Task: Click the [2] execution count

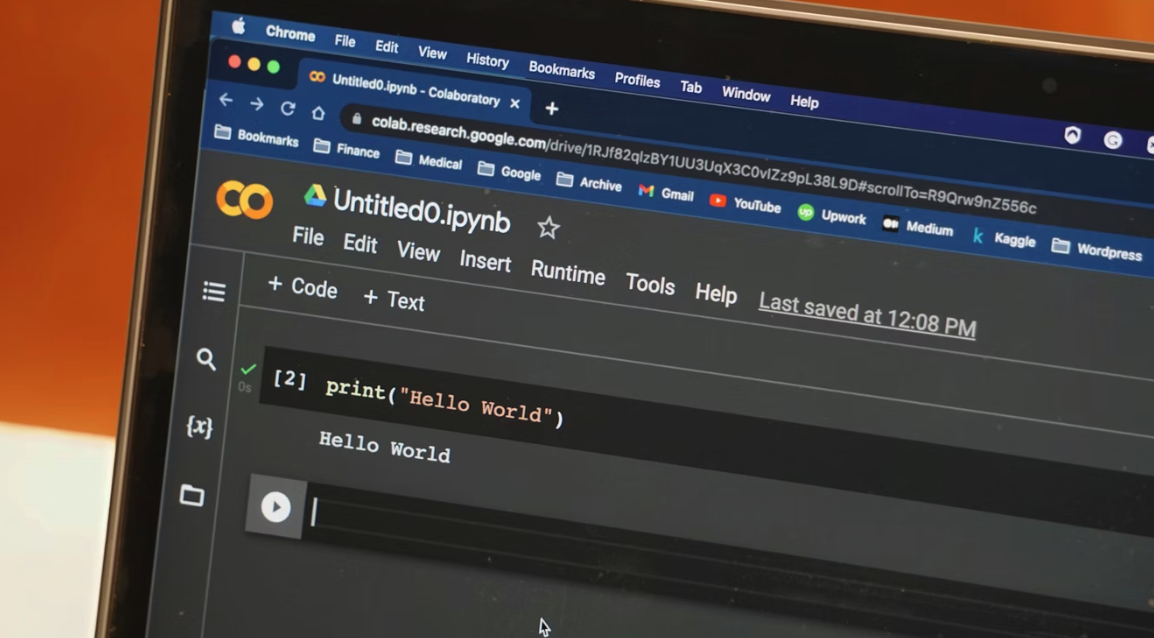Action: [289, 379]
